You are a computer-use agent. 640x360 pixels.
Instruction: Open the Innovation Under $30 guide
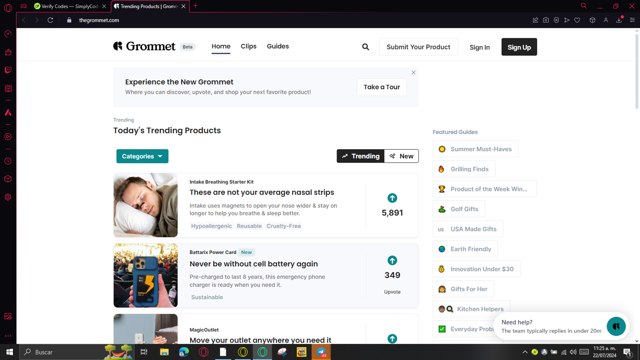pos(476,269)
